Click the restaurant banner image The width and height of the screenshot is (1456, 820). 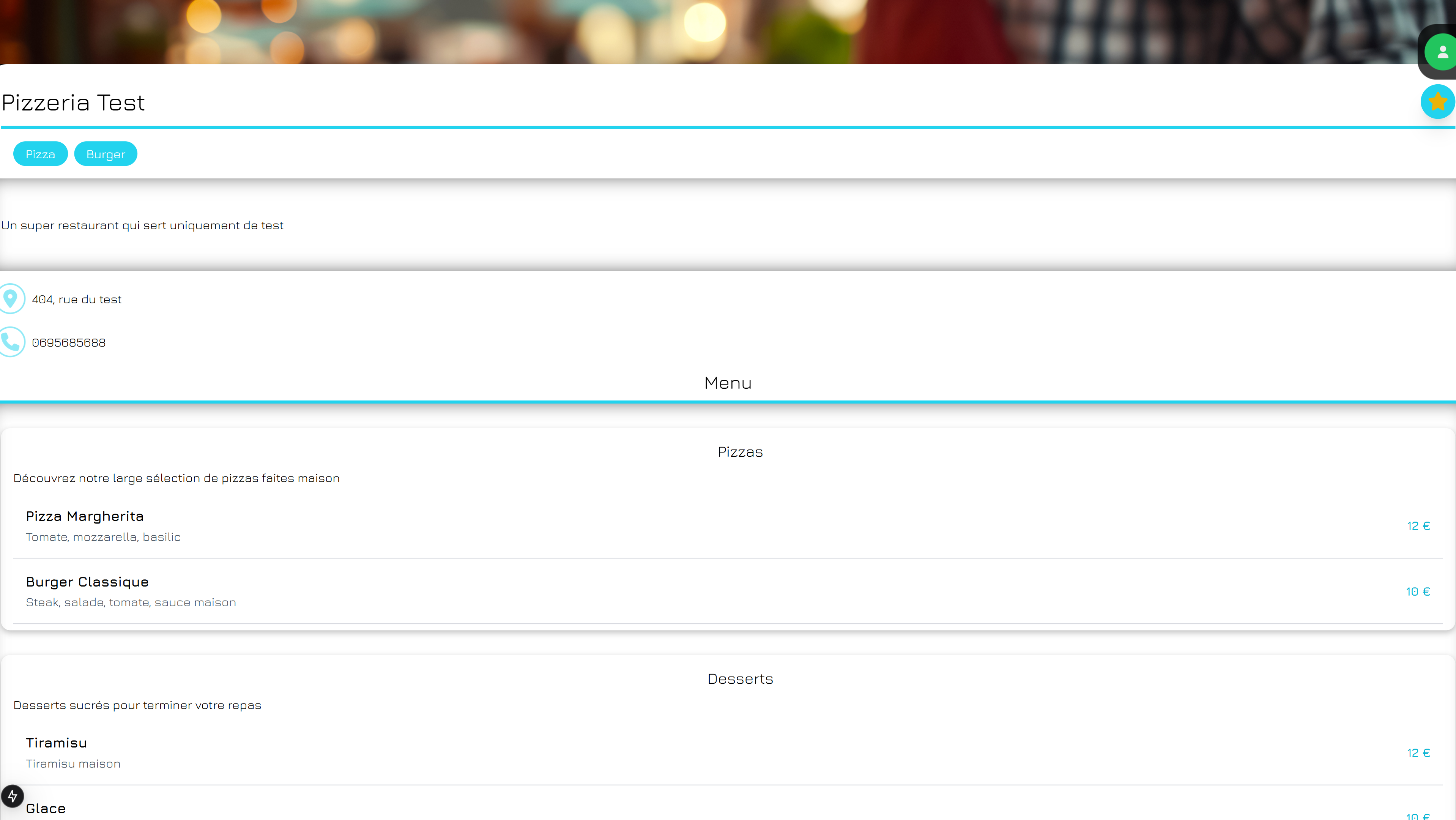(x=678, y=31)
